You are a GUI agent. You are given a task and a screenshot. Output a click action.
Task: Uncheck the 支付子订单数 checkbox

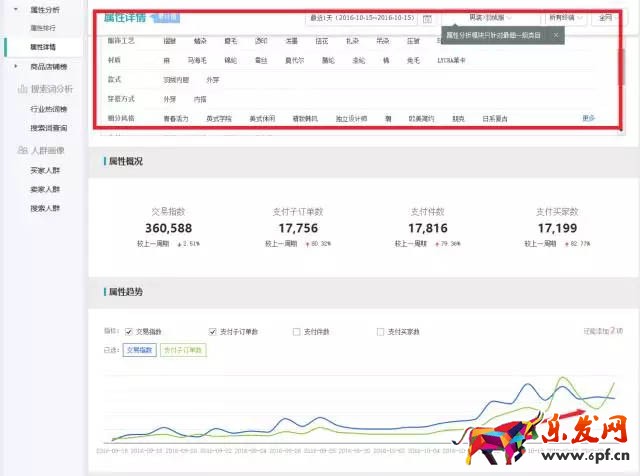point(213,331)
